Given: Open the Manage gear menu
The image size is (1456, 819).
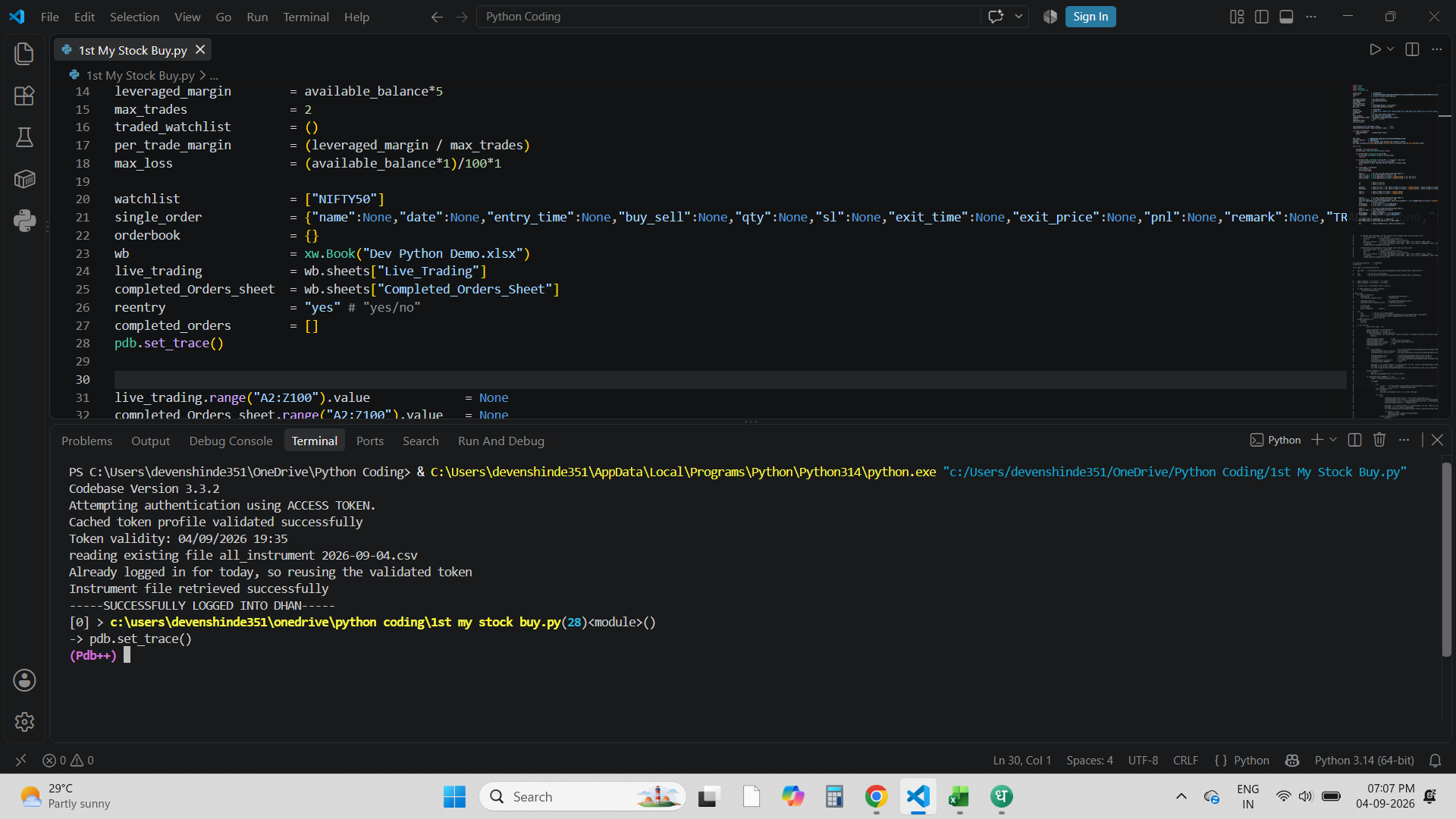Looking at the screenshot, I should click(x=24, y=722).
